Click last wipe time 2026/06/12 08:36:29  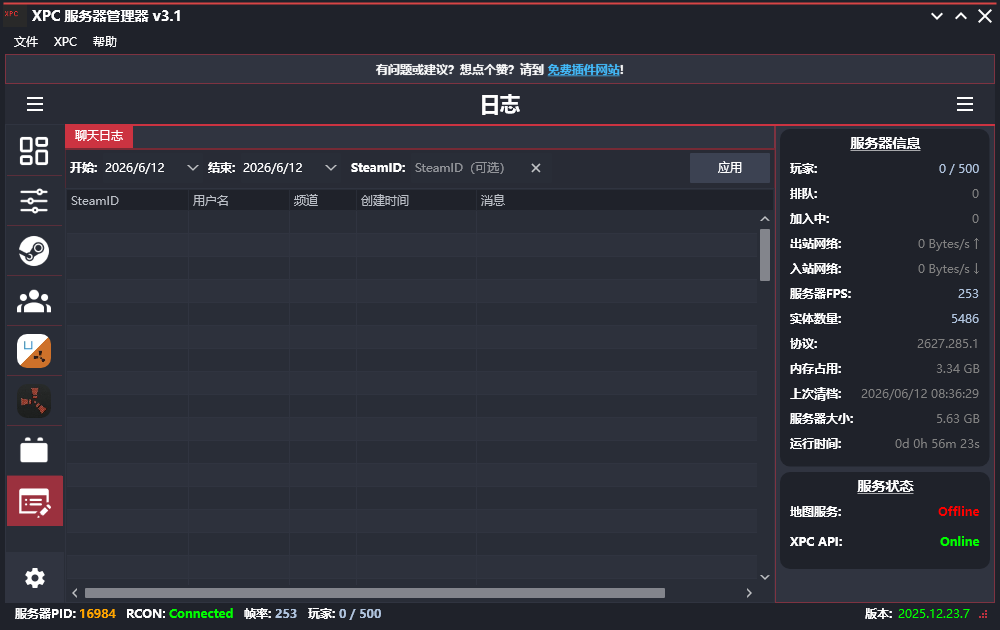(920, 393)
